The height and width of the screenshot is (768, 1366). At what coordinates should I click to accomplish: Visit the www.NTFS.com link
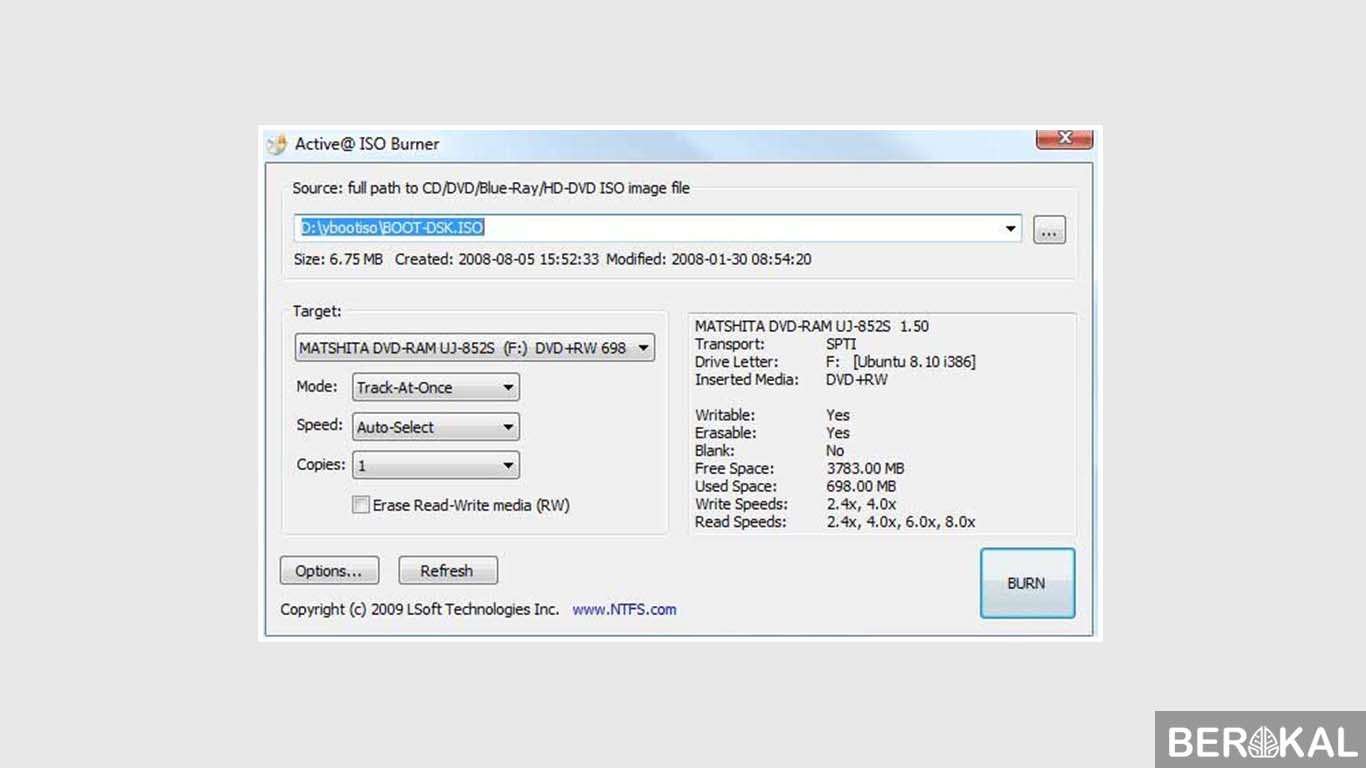pyautogui.click(x=624, y=609)
